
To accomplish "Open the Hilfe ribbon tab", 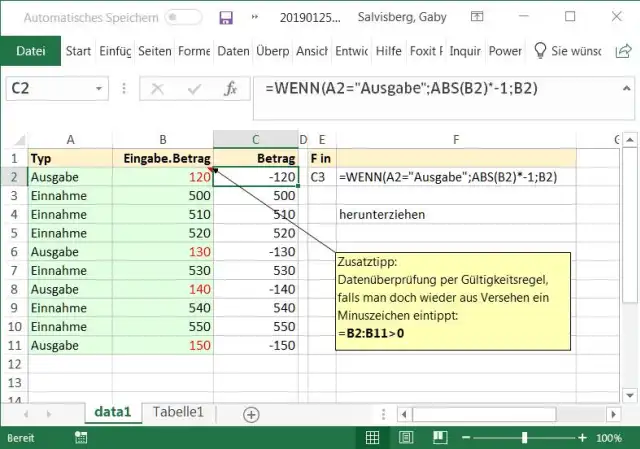I will pos(389,51).
